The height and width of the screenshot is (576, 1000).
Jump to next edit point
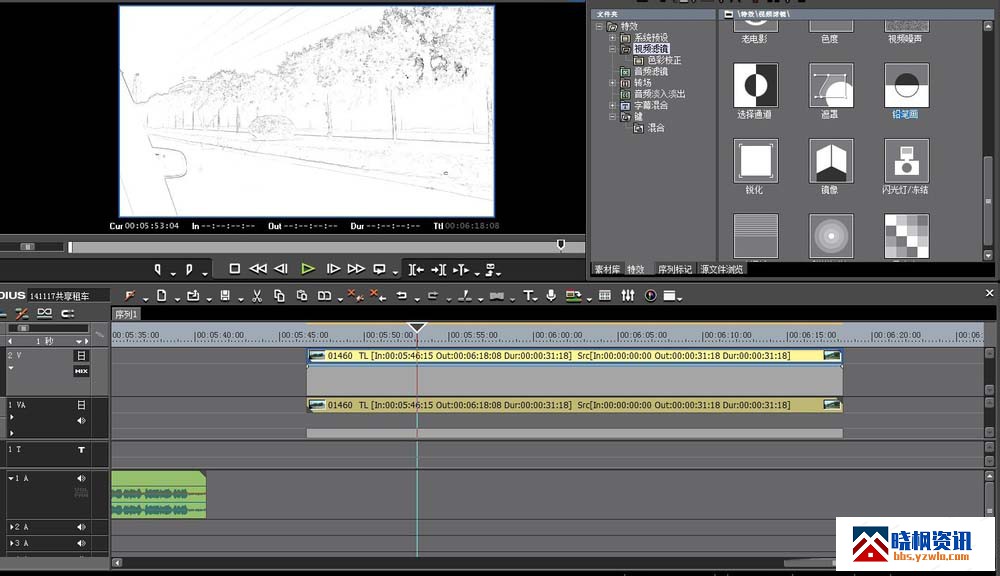(439, 270)
